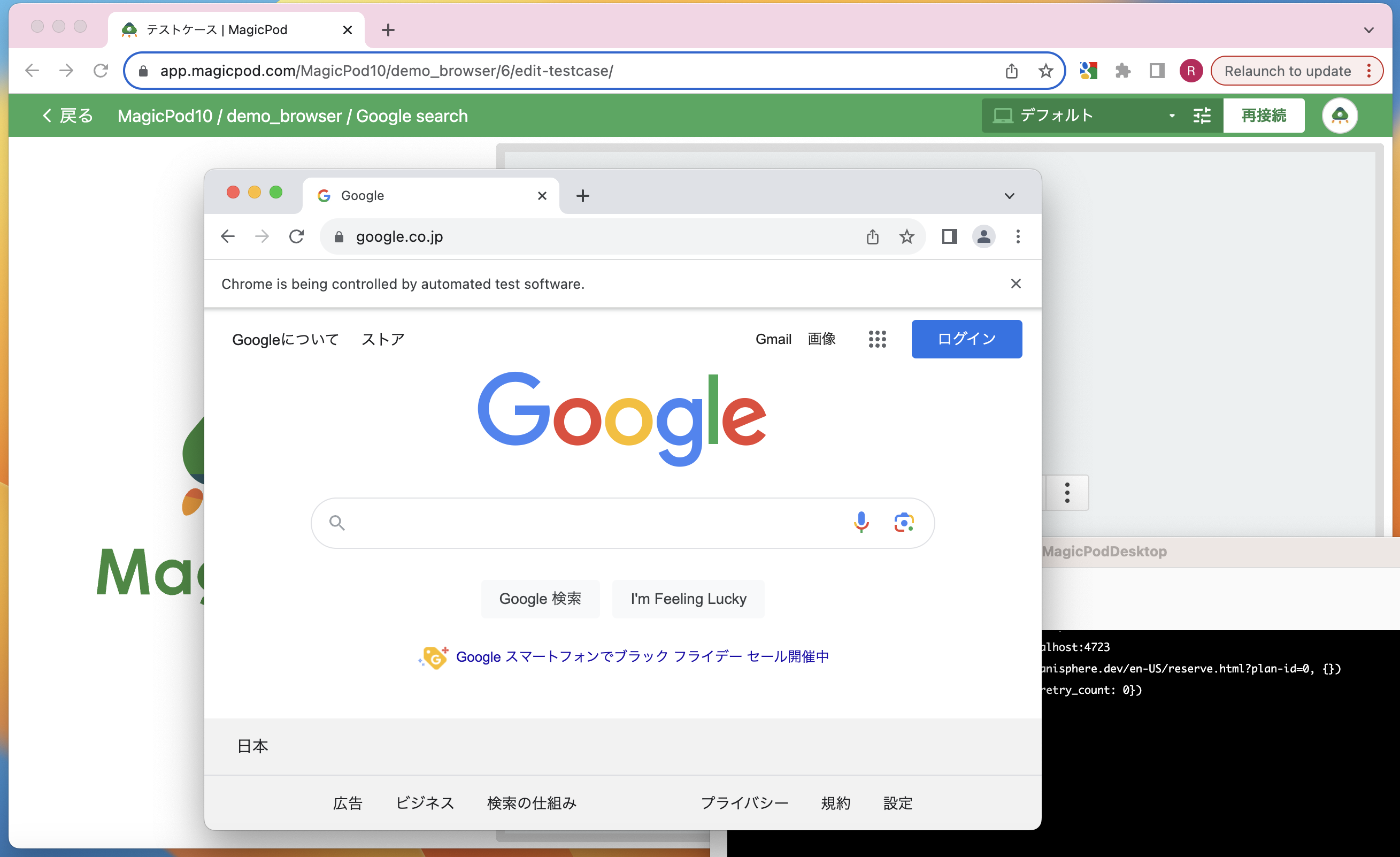Open the 検索の仕組み footer link

click(532, 803)
